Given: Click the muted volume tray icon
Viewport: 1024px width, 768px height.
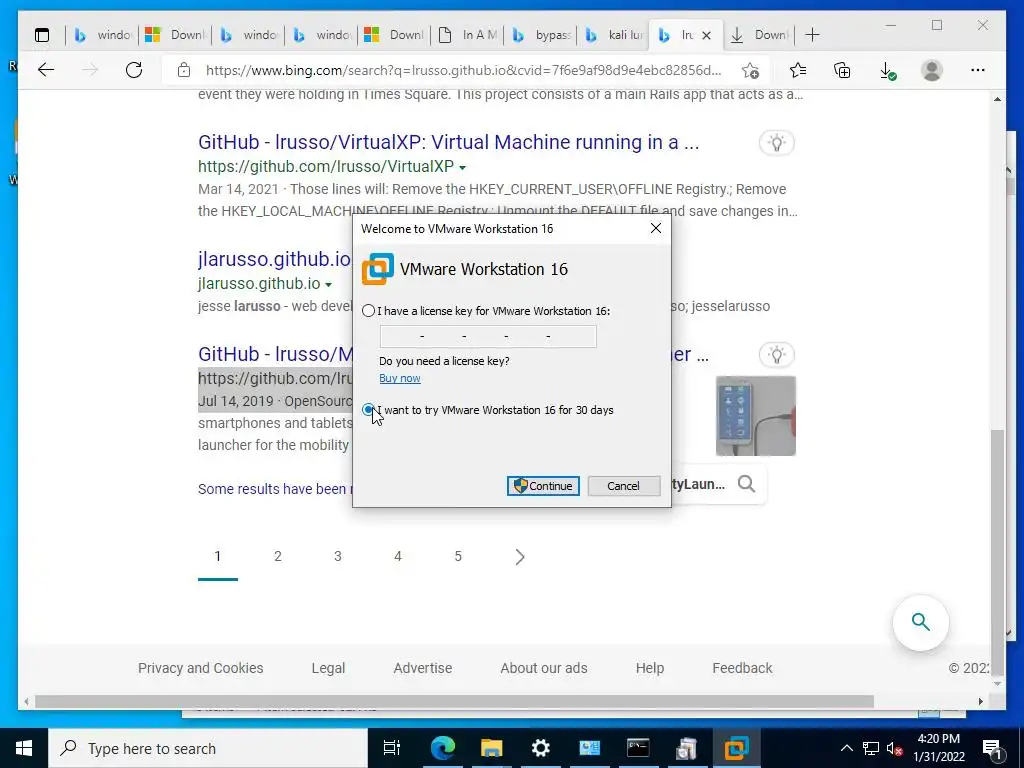Looking at the screenshot, I should point(895,748).
